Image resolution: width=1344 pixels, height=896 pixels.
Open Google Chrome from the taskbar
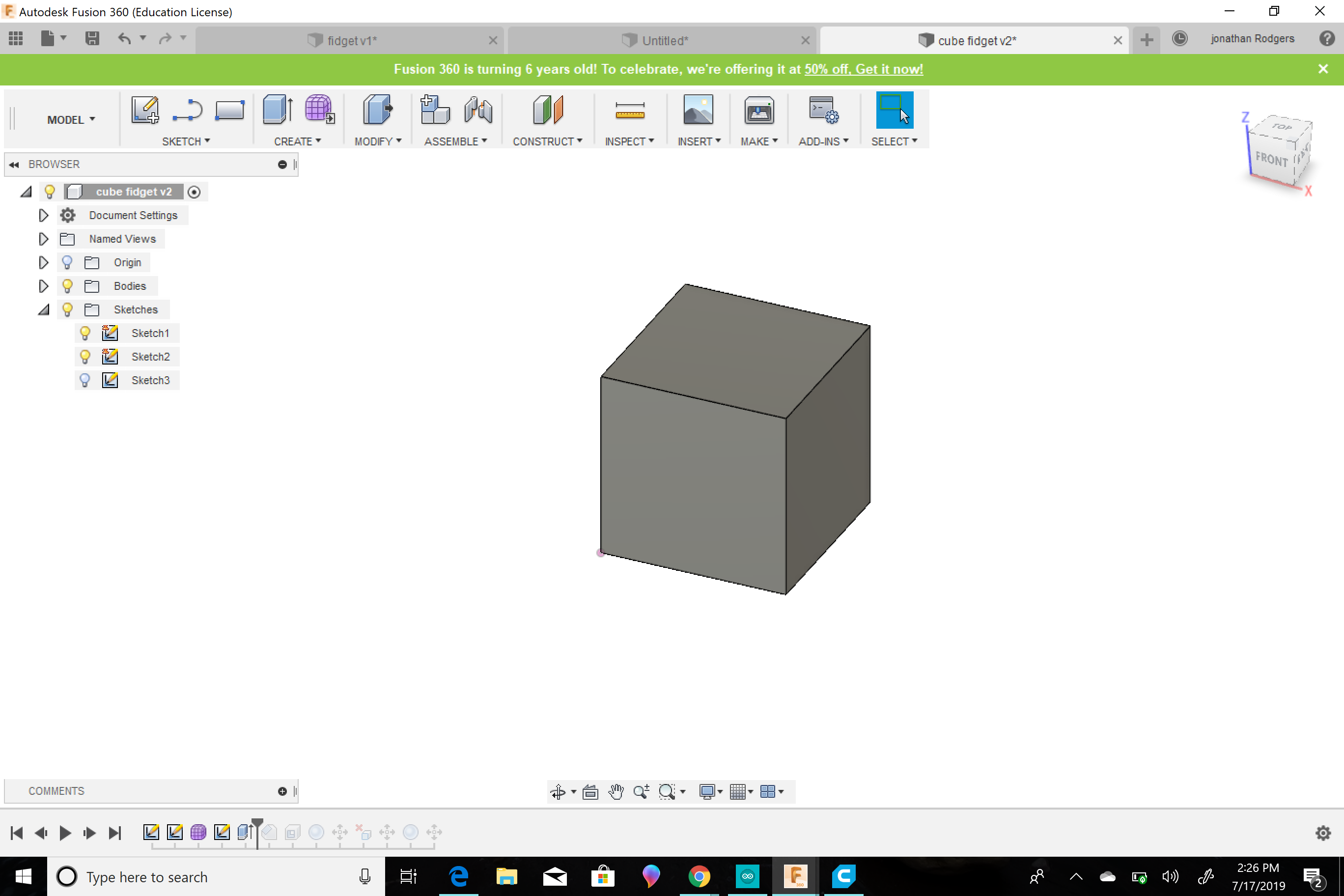coord(699,876)
